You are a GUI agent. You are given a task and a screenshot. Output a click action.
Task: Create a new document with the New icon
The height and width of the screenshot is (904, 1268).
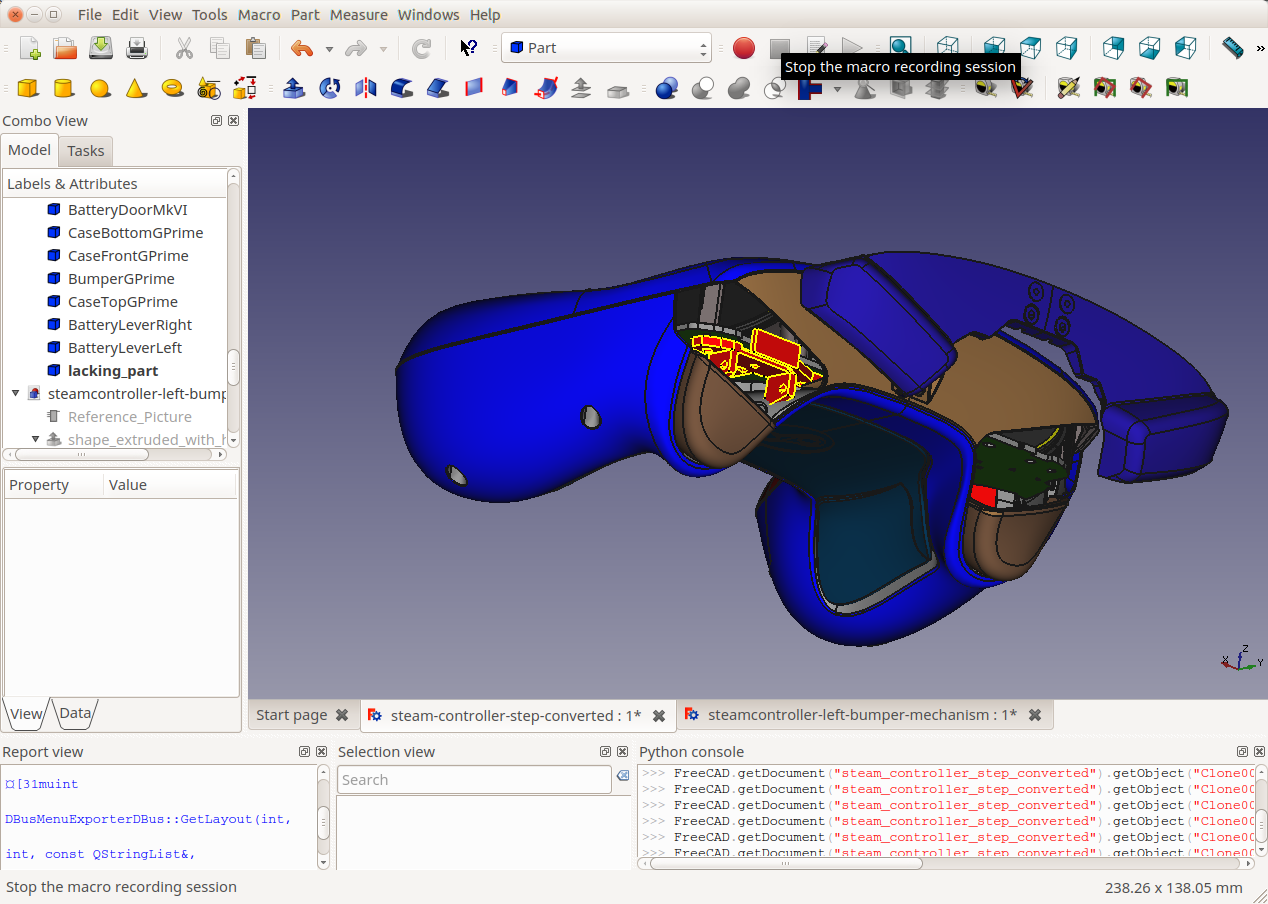click(29, 48)
